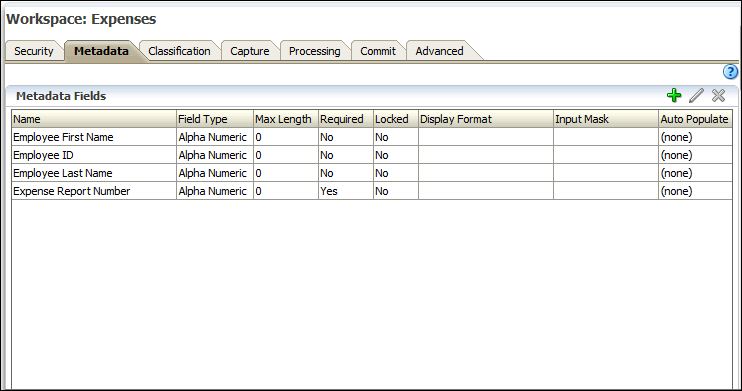
Task: Click the Required Yes value for Expense Report Number
Action: click(329, 191)
